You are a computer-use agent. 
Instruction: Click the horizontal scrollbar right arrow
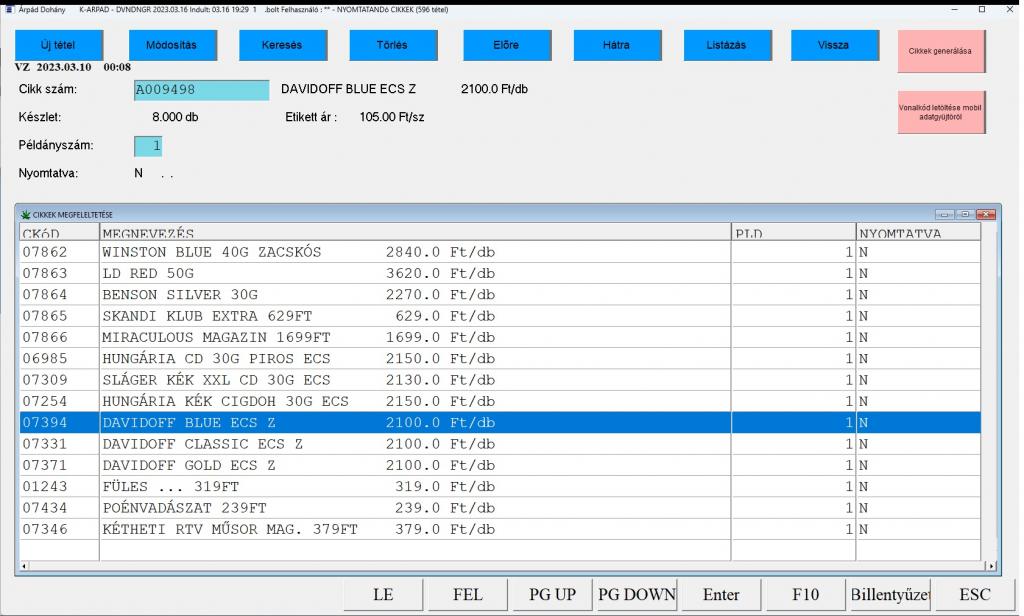991,566
